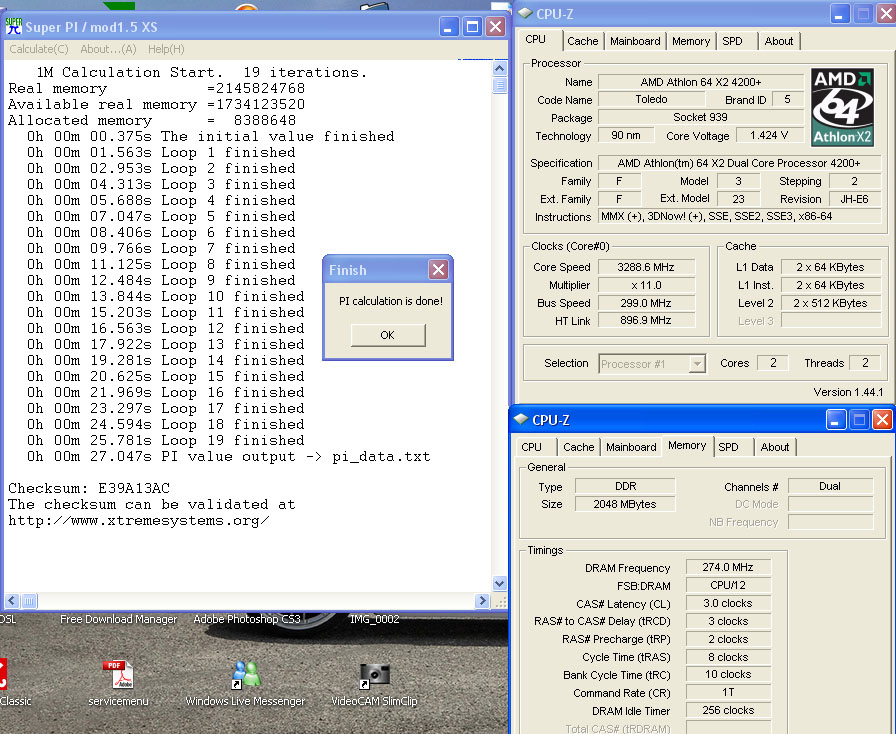Click the Bus Speed value 299.0 MHz
Viewport: 896px width, 734px height.
(x=646, y=303)
